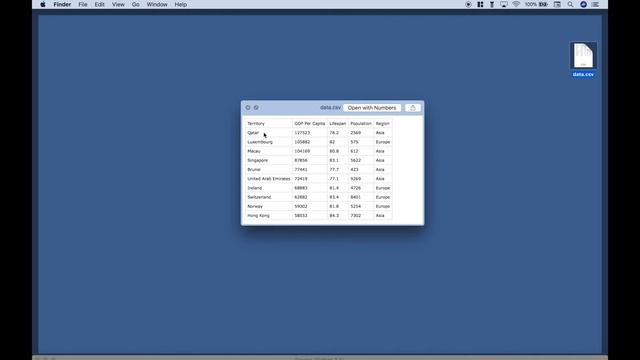This screenshot has width=640, height=360.
Task: Open the Edit menu
Action: 100,4
